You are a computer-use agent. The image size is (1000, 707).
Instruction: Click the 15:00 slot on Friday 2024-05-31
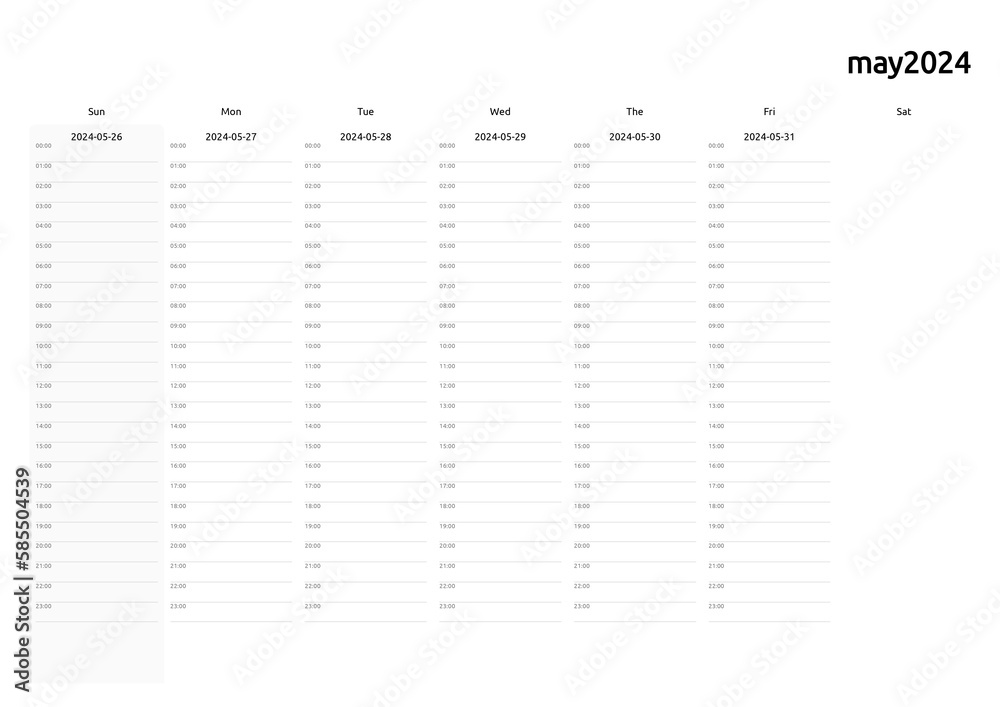[x=769, y=452]
